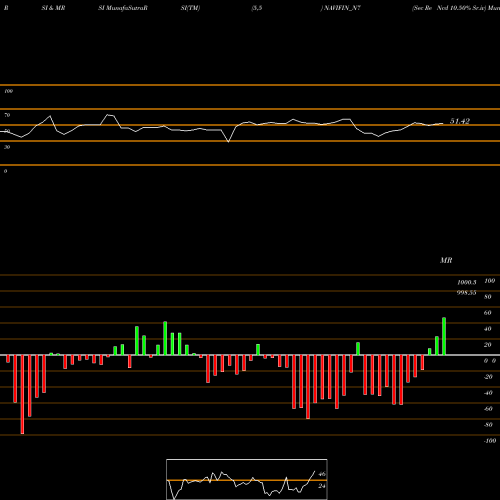This screenshot has width=500, height=500.
Task: Click the 24 value in mini chart
Action: 322,486
